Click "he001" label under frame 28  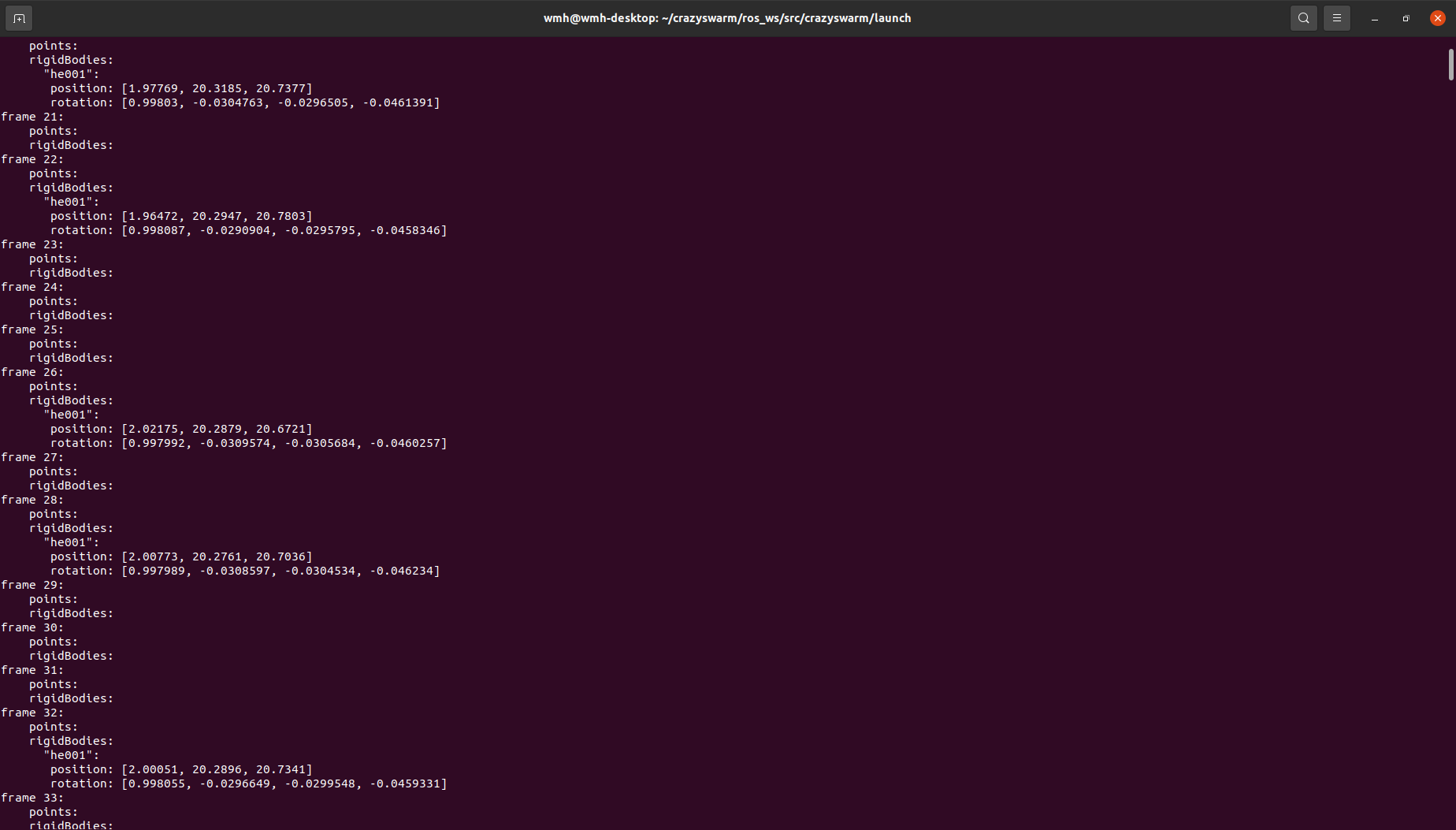coord(72,542)
